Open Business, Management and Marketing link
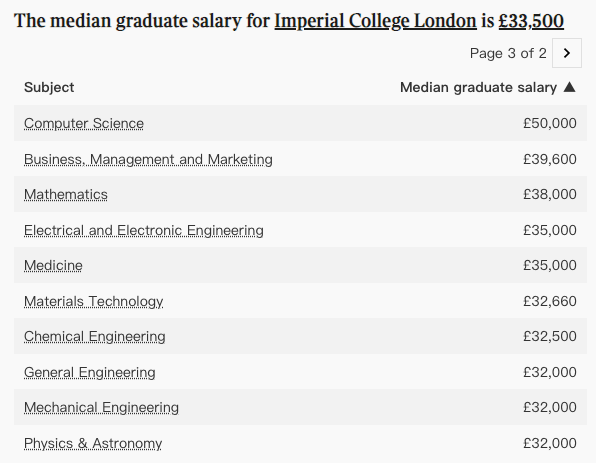Image resolution: width=596 pixels, height=463 pixels. point(148,159)
